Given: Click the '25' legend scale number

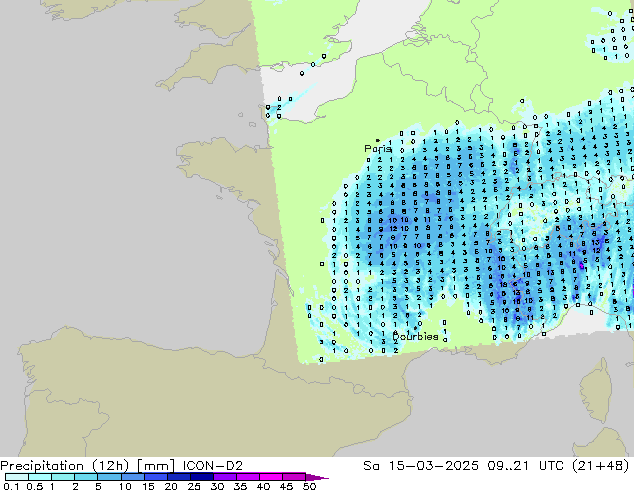Looking at the screenshot, I should [194, 486].
